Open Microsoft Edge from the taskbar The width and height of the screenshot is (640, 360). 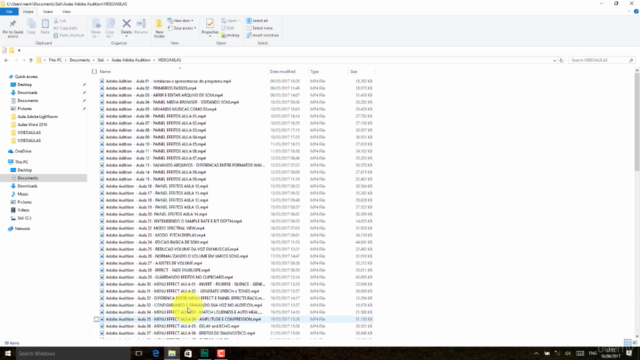(156, 353)
